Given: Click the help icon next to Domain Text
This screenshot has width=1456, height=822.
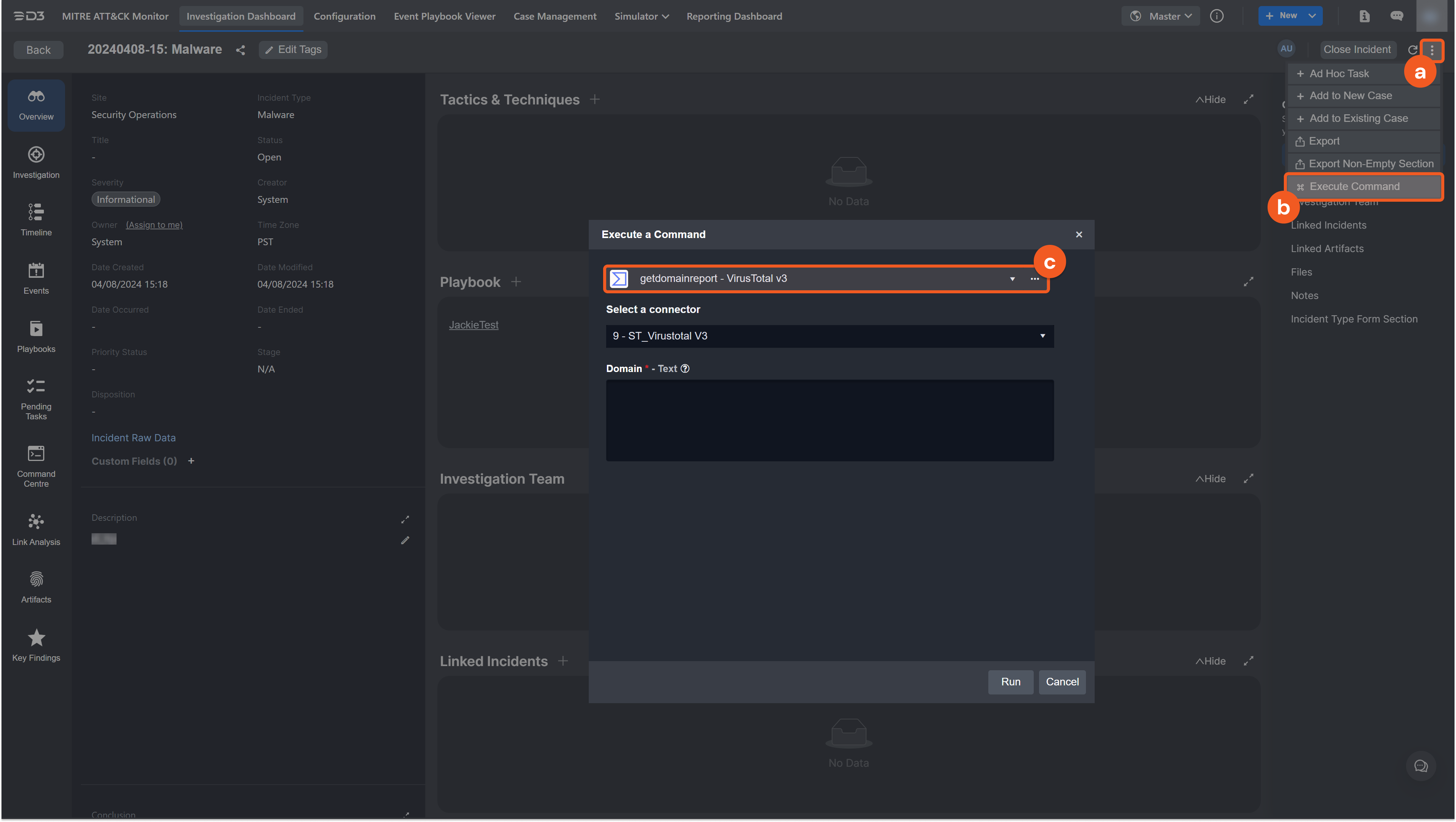Looking at the screenshot, I should pos(685,369).
